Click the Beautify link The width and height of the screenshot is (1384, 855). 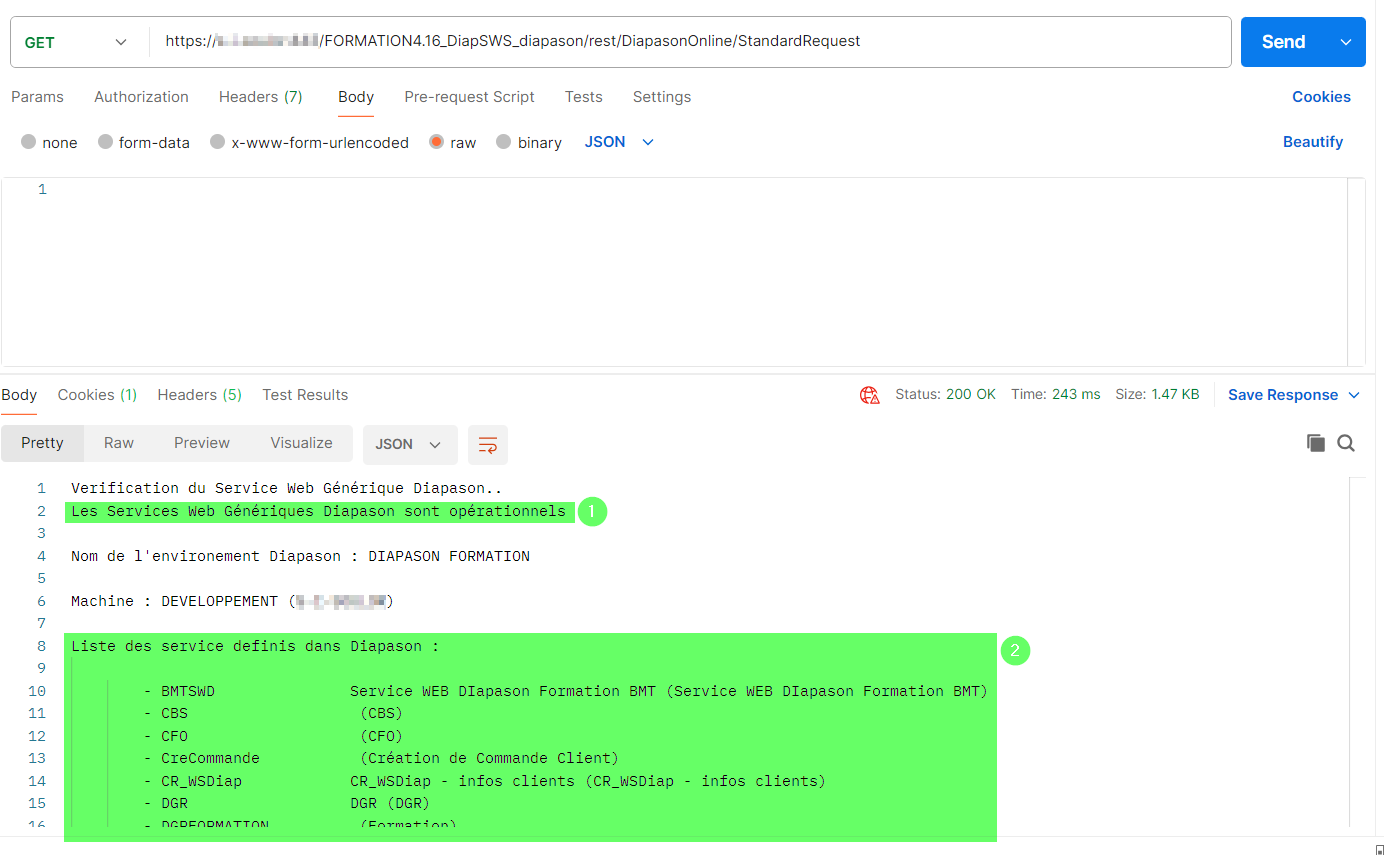point(1312,142)
